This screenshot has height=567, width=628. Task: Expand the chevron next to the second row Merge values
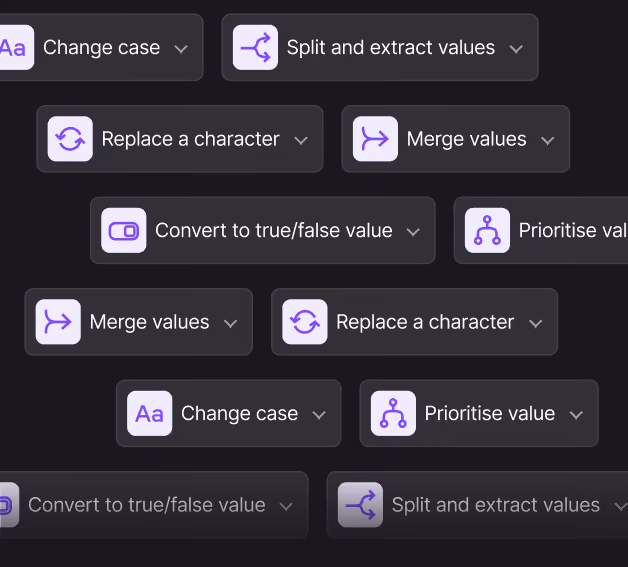(x=547, y=141)
